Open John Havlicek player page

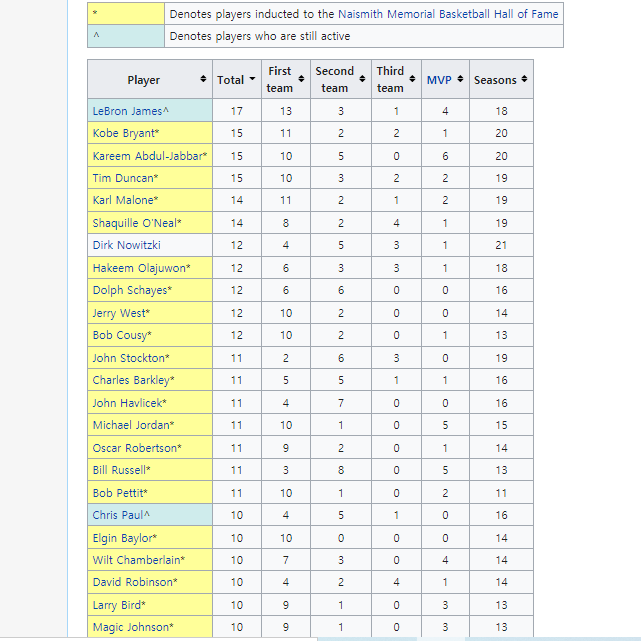[128, 403]
